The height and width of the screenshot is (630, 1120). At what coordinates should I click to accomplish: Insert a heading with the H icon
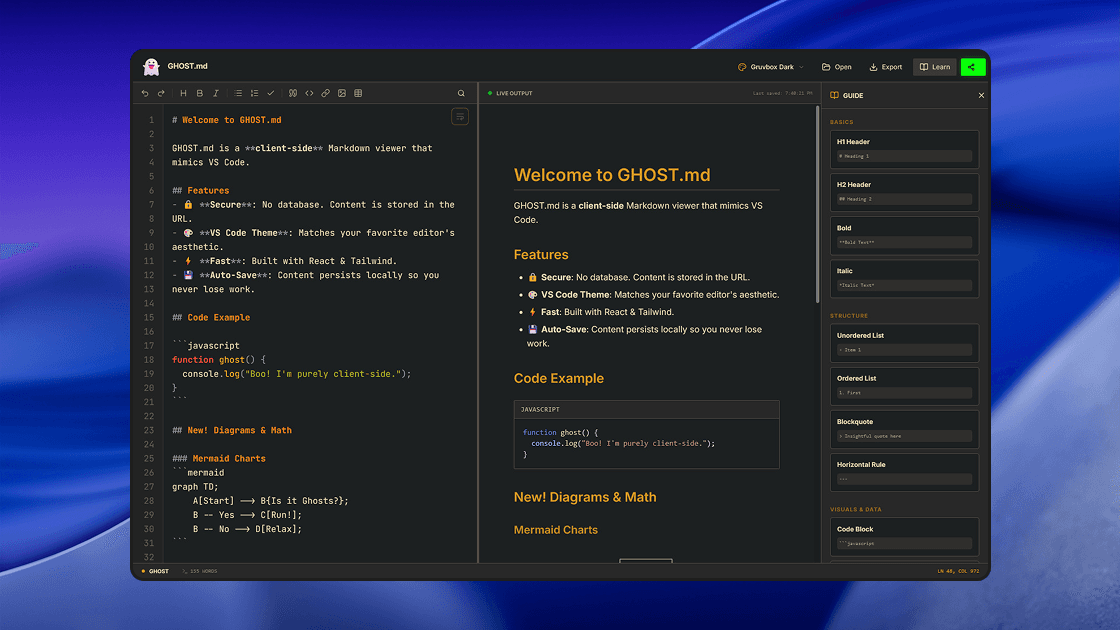pyautogui.click(x=184, y=94)
